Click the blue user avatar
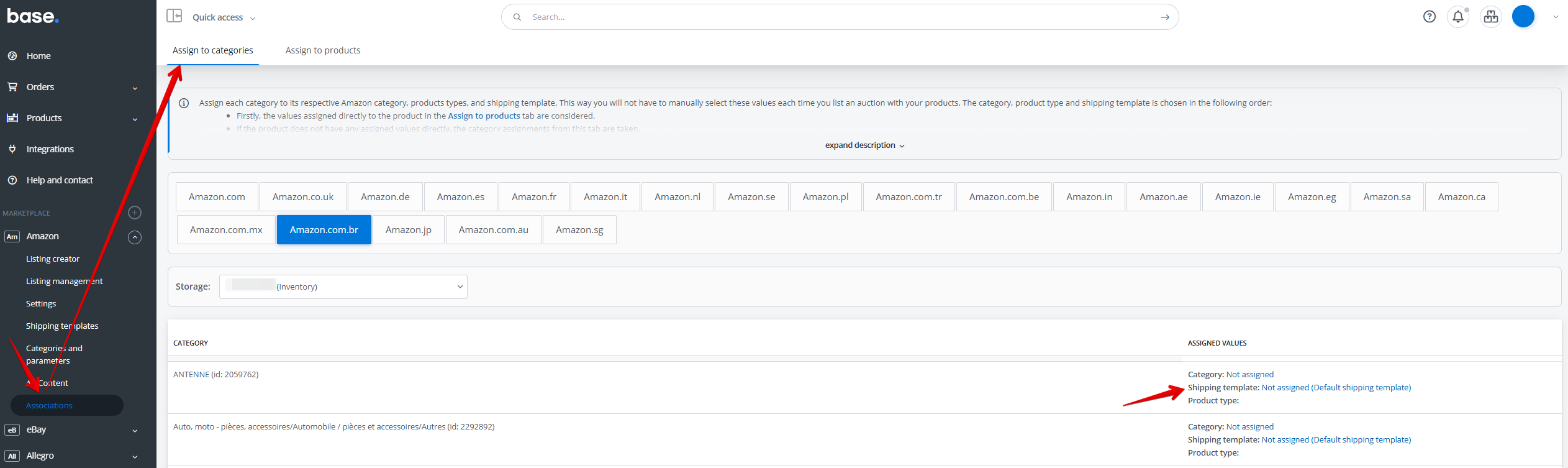The width and height of the screenshot is (1568, 468). [1523, 17]
